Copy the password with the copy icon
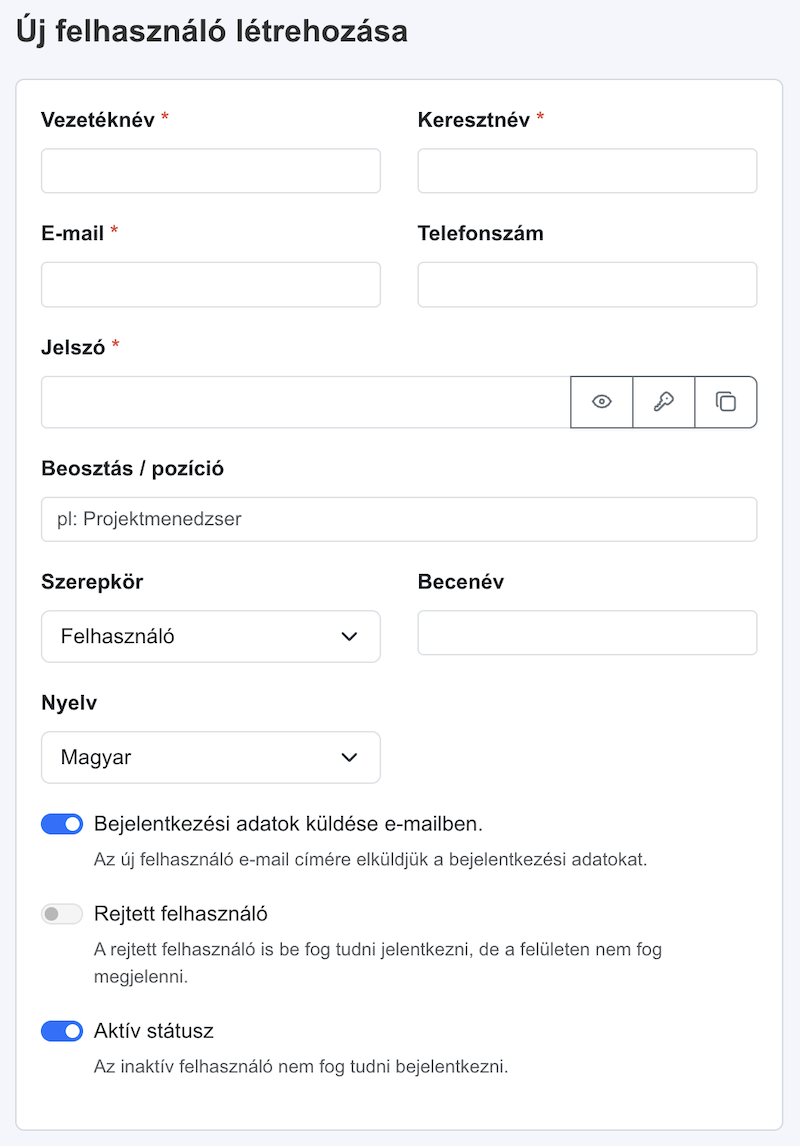 (725, 402)
